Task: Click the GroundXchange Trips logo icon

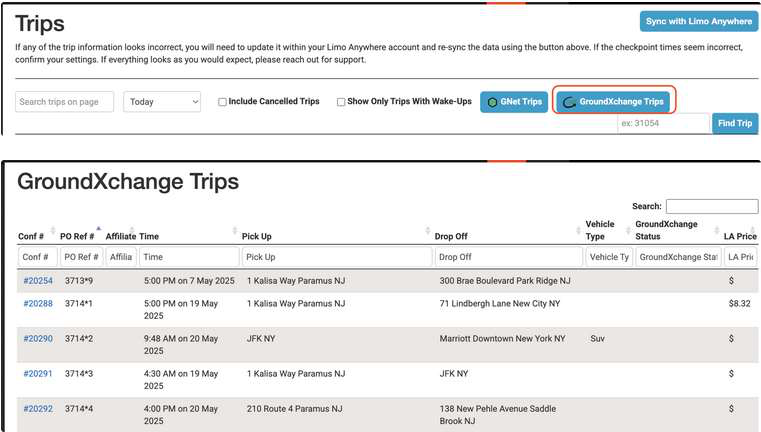Action: [569, 102]
